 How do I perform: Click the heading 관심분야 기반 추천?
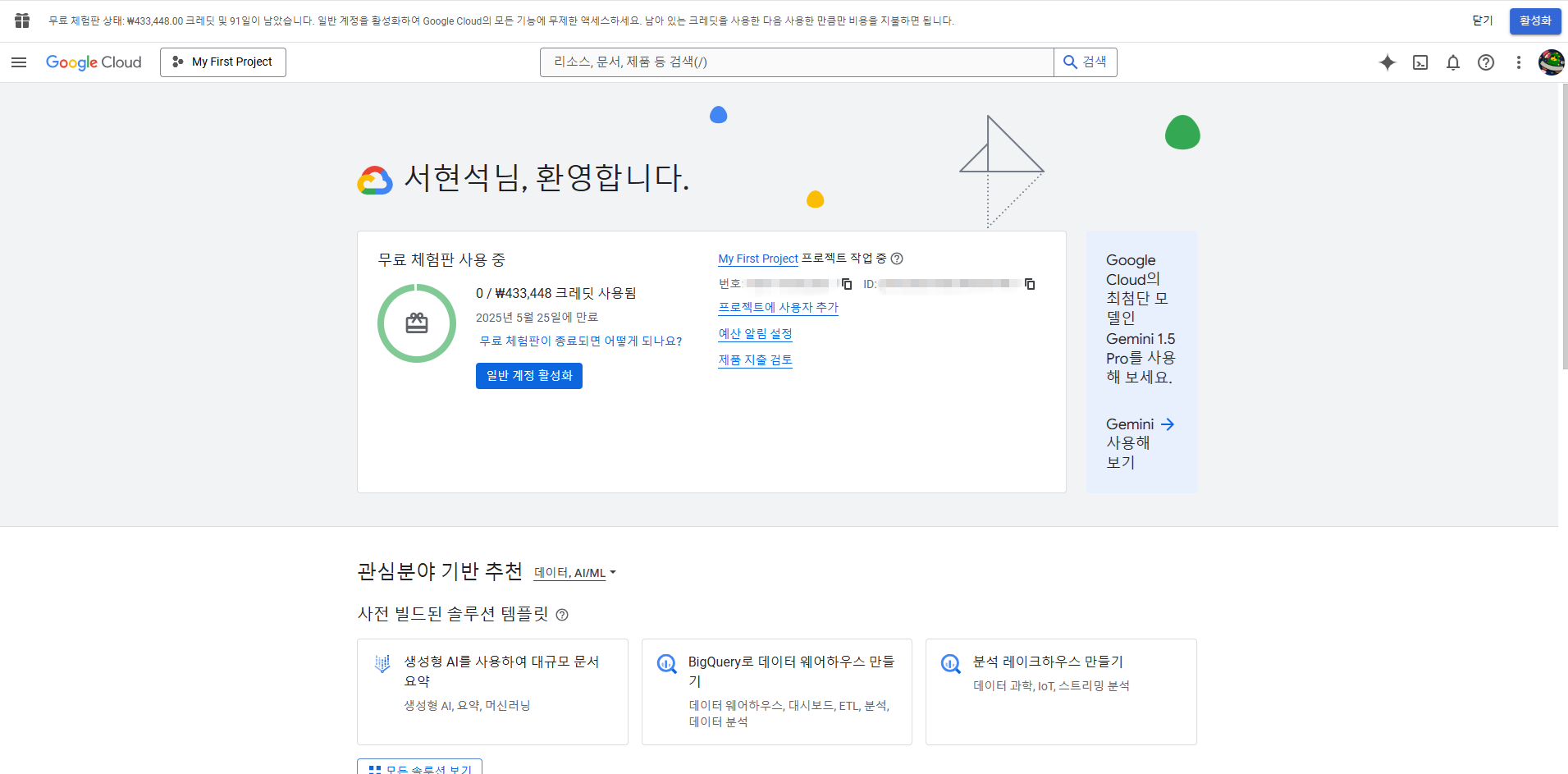[440, 571]
